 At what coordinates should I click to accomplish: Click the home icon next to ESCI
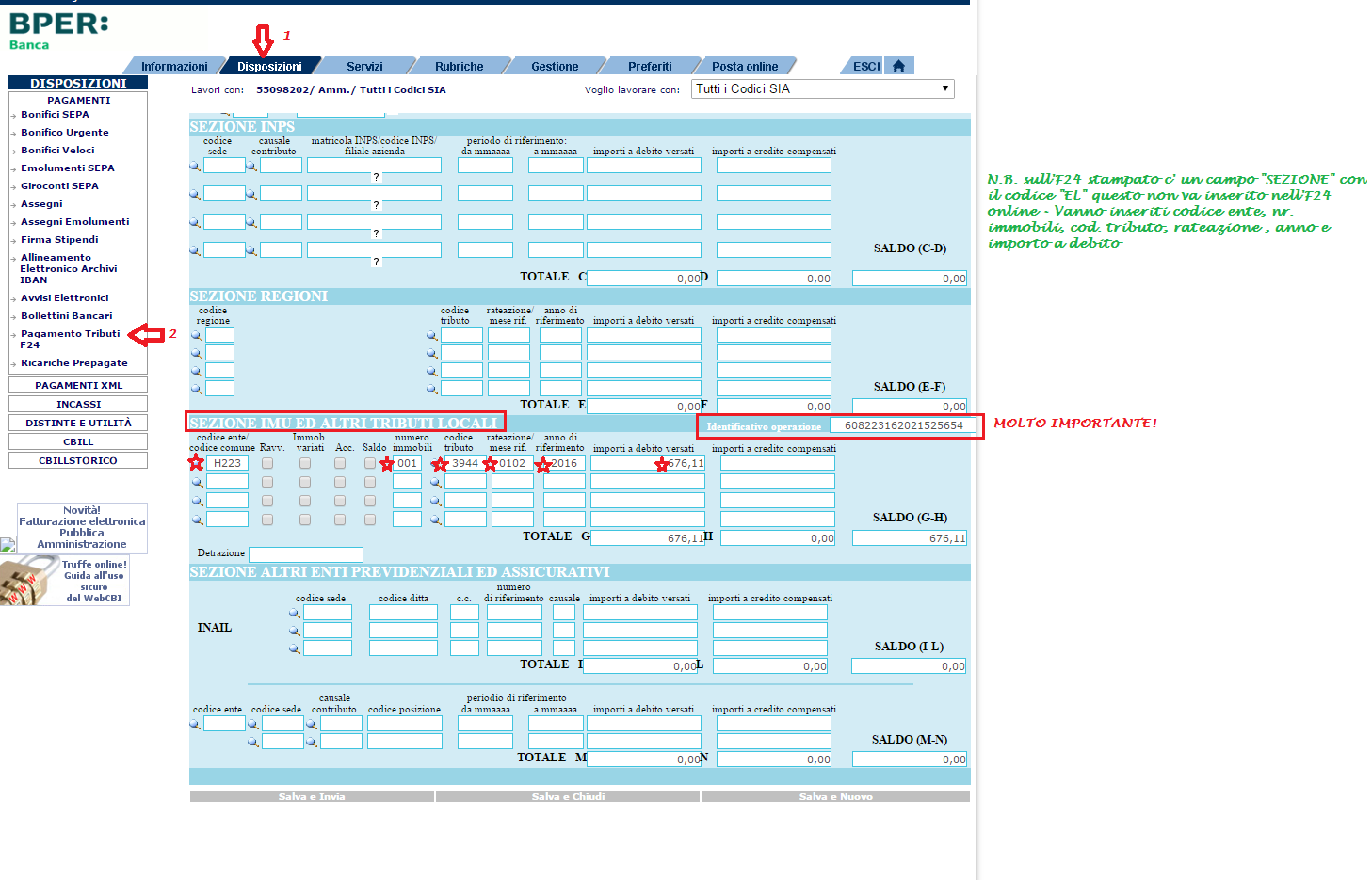click(x=898, y=66)
